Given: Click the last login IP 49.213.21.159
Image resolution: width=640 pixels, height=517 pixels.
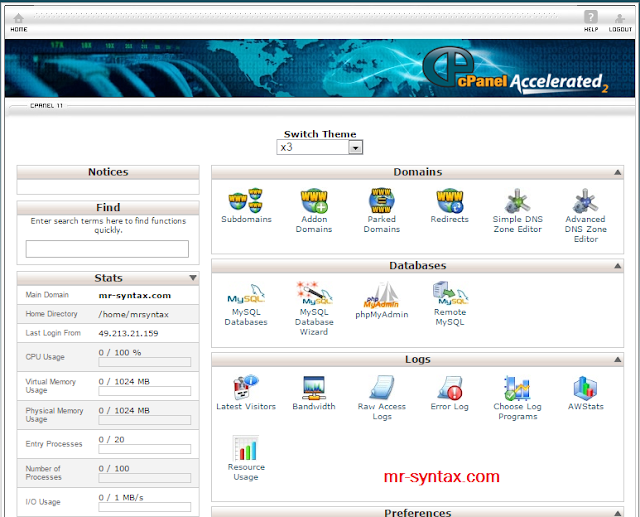Looking at the screenshot, I should point(128,333).
